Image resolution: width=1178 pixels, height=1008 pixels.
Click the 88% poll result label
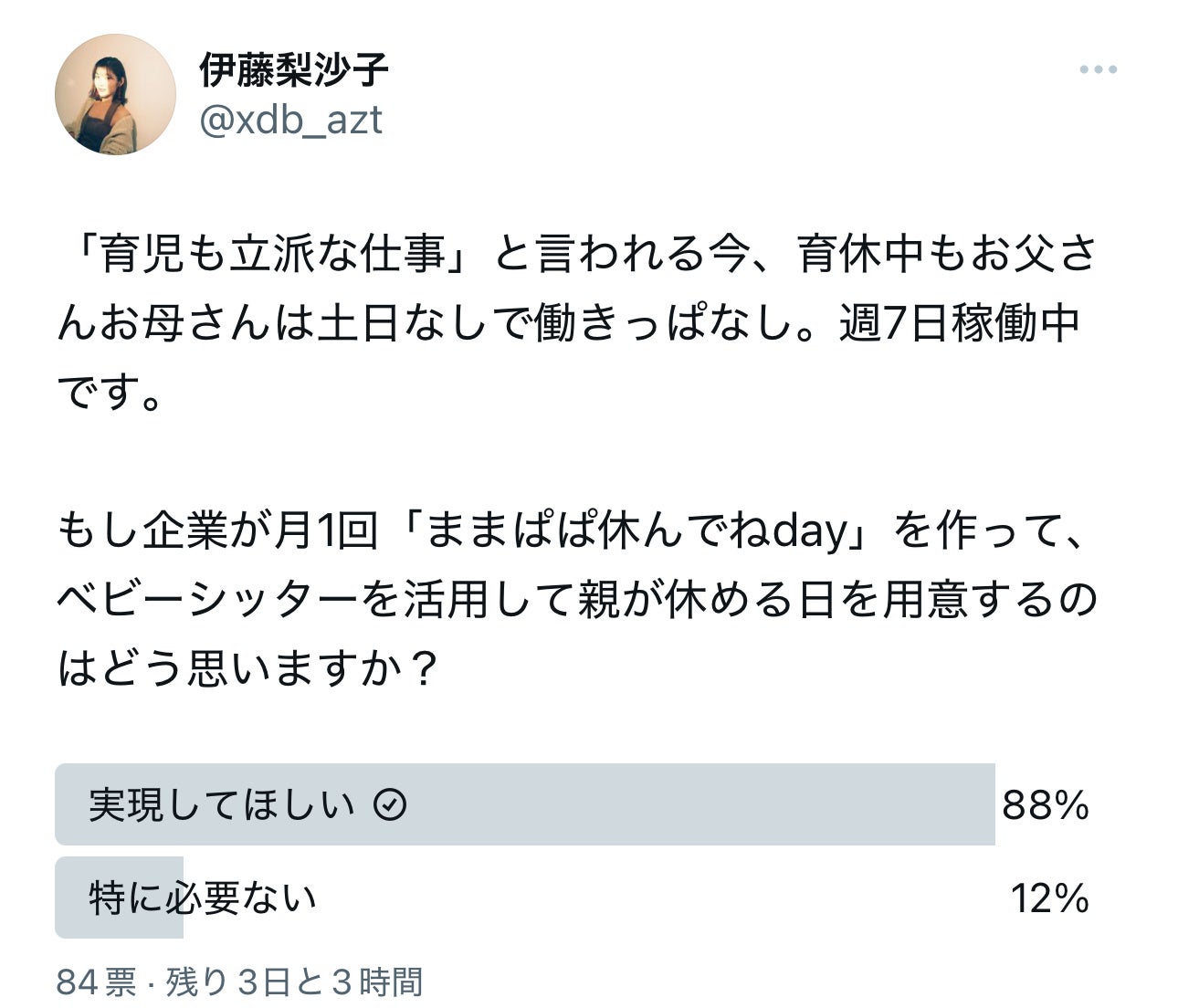coord(1046,805)
